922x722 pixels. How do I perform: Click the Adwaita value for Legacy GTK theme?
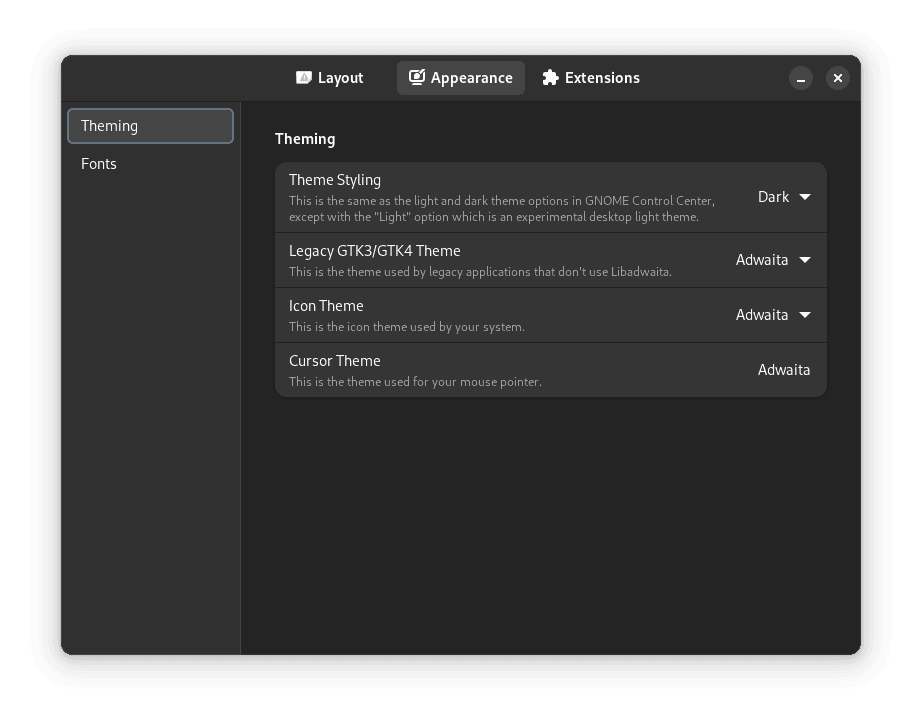(x=762, y=260)
